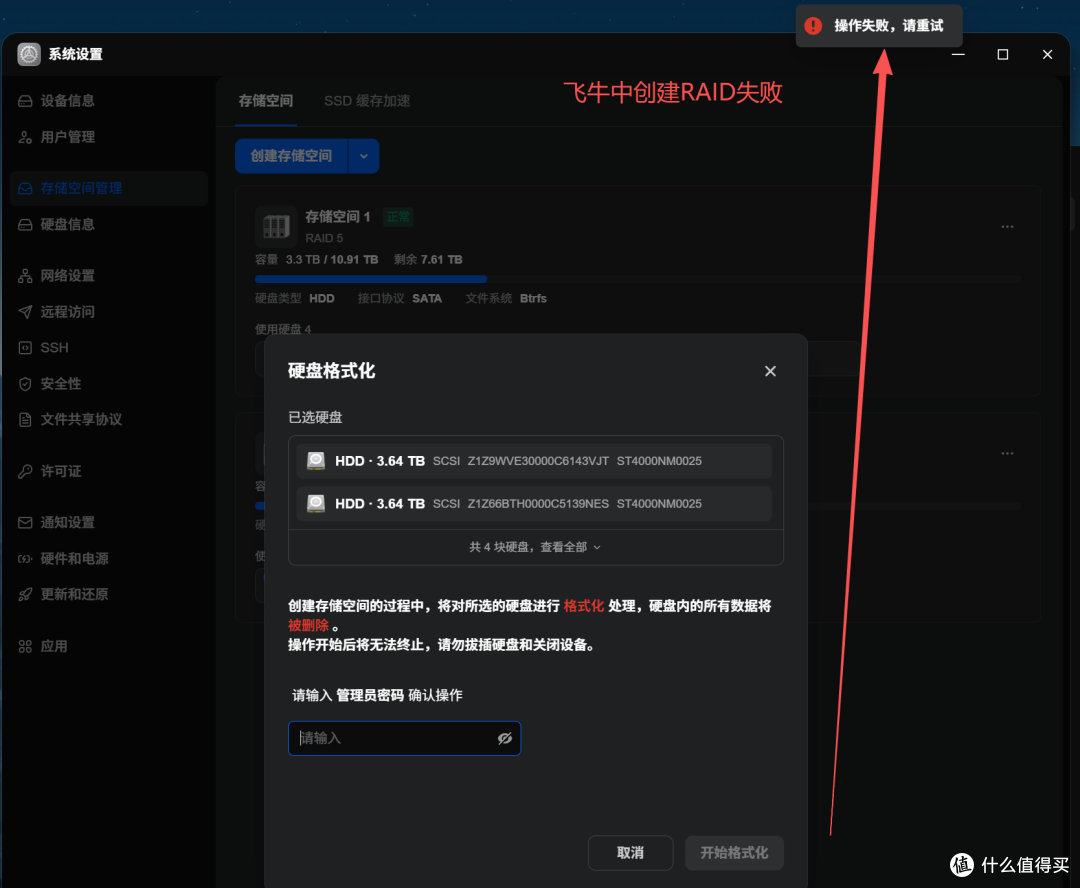Image resolution: width=1080 pixels, height=888 pixels.
Task: Select disk row Z1Z9WVE30000C6143VJT
Action: pyautogui.click(x=534, y=461)
